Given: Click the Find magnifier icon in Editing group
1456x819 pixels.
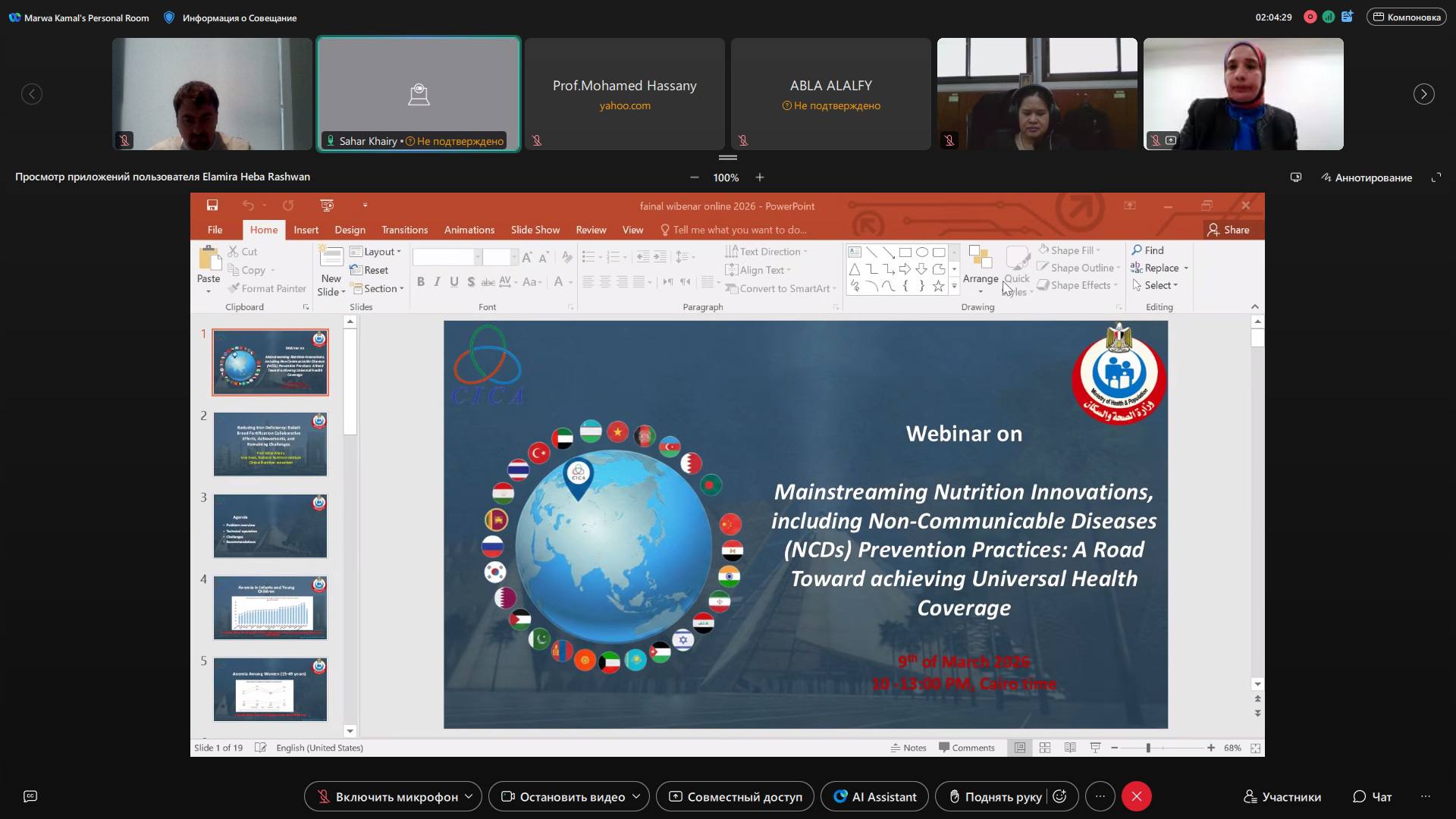Looking at the screenshot, I should (x=1137, y=250).
